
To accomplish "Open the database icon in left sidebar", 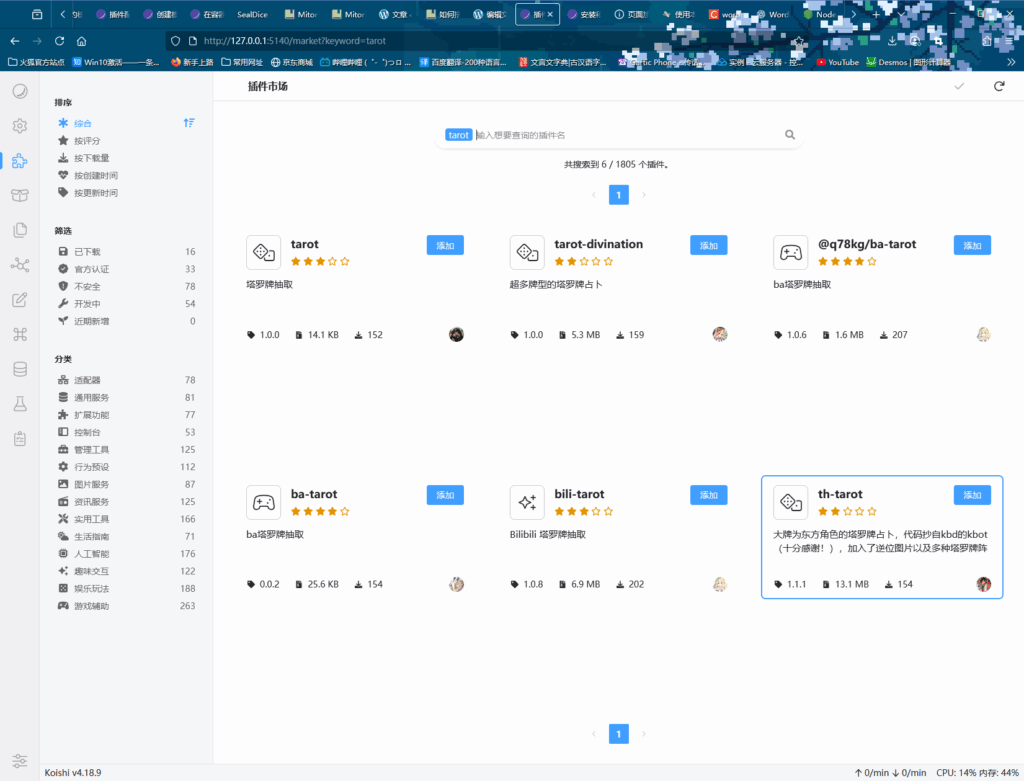I will pyautogui.click(x=19, y=369).
